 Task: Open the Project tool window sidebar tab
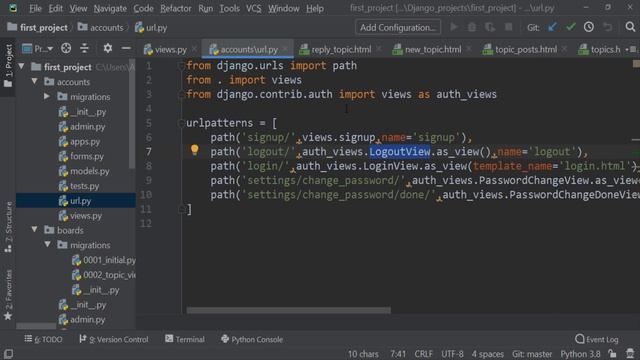point(8,66)
